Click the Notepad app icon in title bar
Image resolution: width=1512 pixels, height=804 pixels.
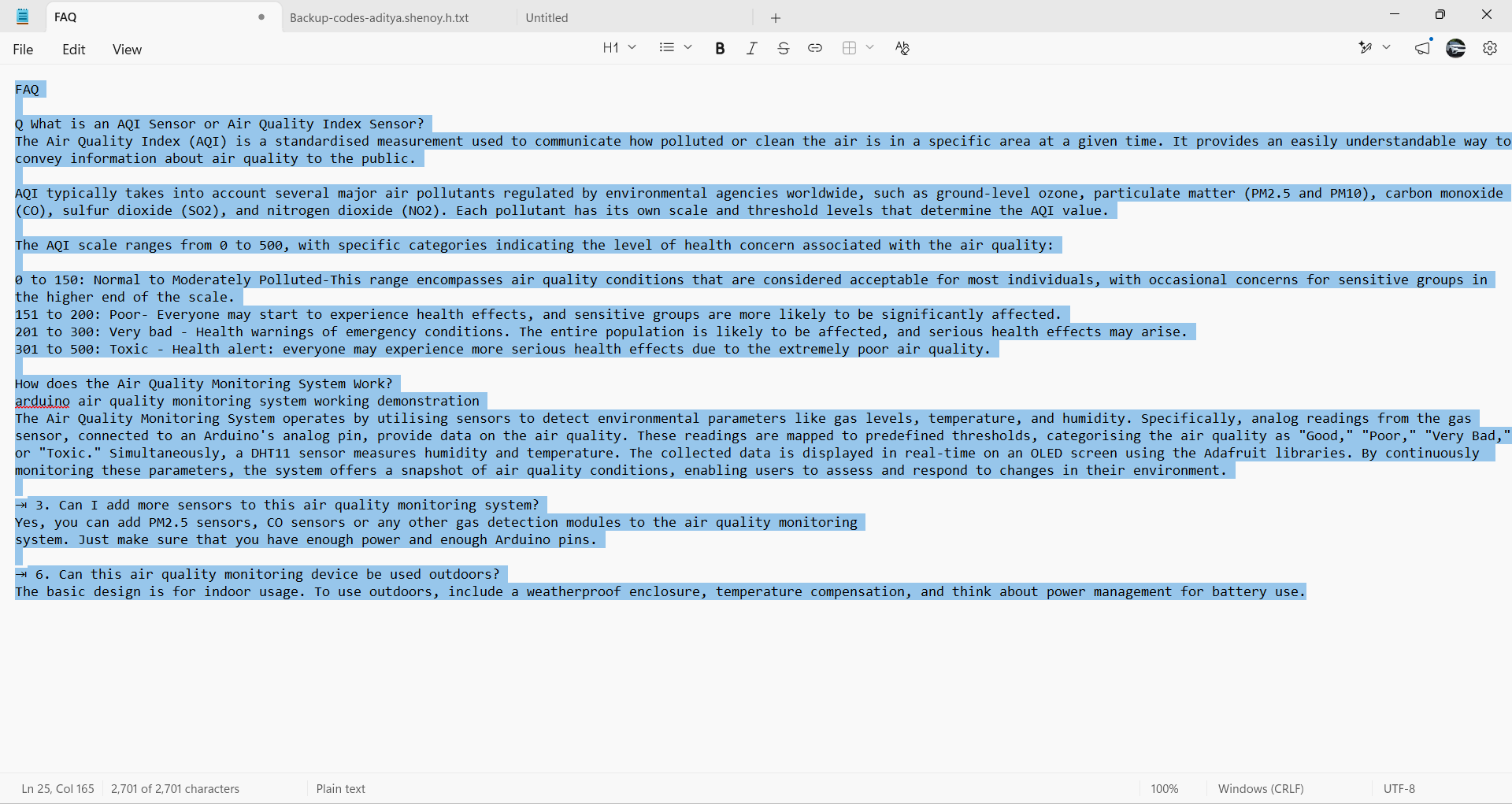tap(23, 17)
